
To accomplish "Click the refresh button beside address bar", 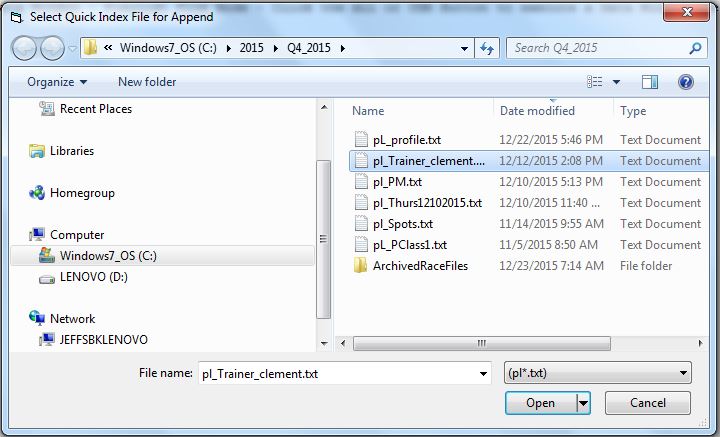I will [x=488, y=48].
